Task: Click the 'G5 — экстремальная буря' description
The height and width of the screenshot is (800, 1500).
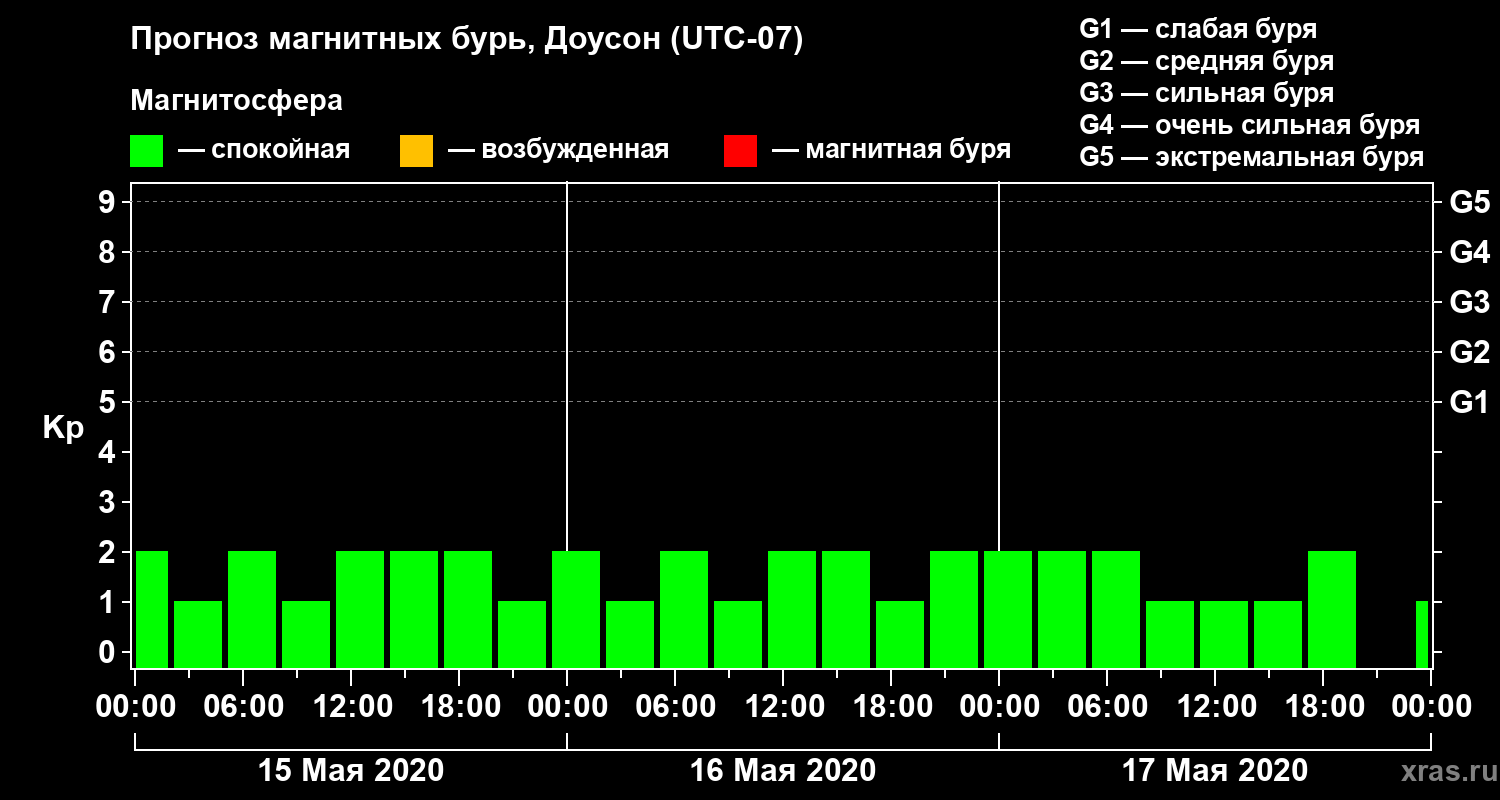Action: click(1251, 157)
